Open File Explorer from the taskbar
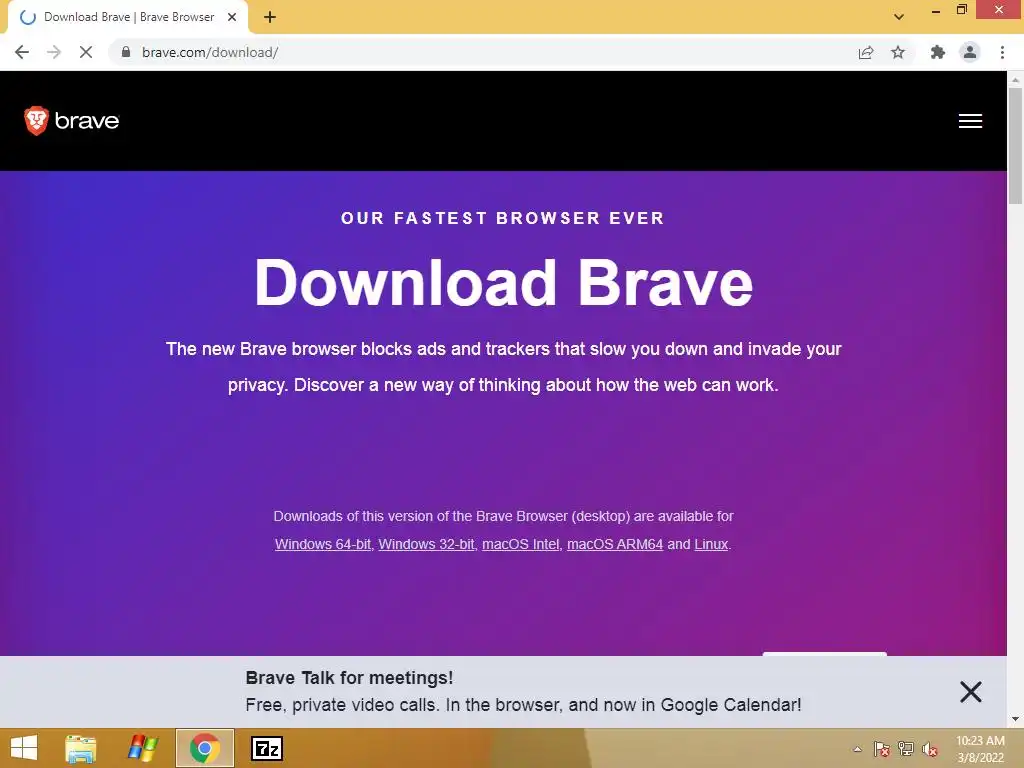Screen dimensions: 1024x768 tap(80, 748)
